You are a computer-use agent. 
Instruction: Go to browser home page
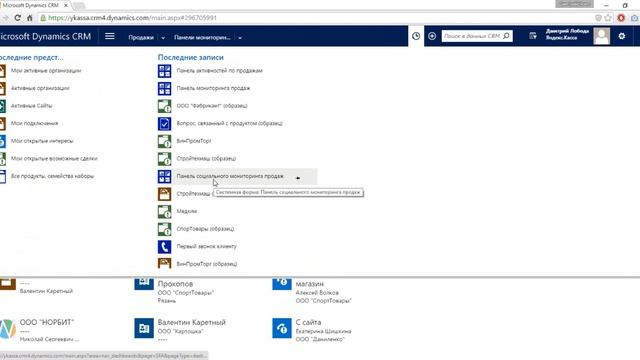[29, 18]
